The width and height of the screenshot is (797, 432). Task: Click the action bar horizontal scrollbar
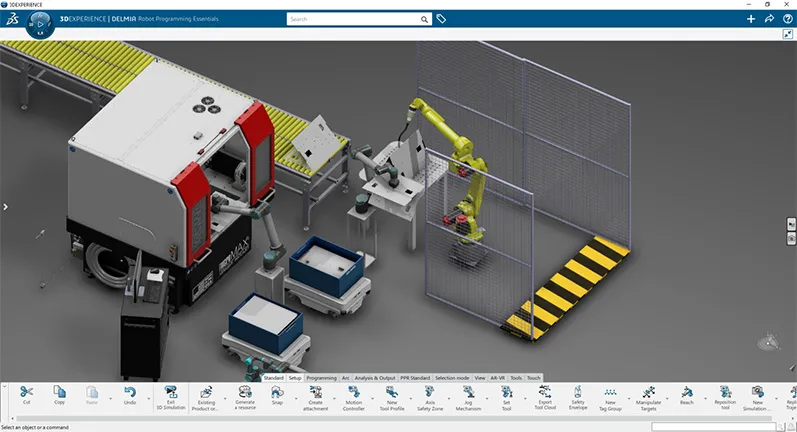(396, 418)
